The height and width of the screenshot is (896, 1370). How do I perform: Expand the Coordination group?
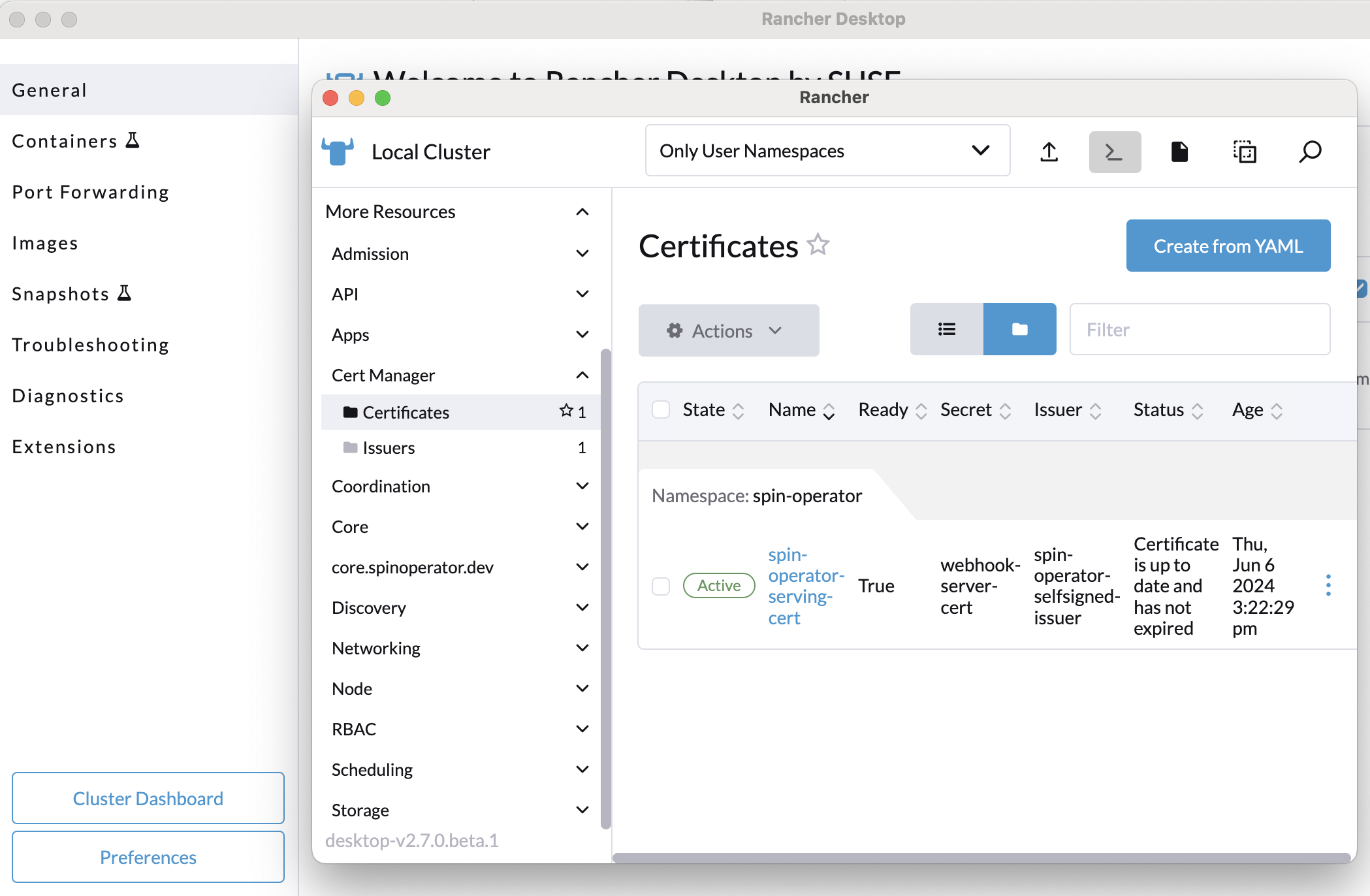(582, 486)
